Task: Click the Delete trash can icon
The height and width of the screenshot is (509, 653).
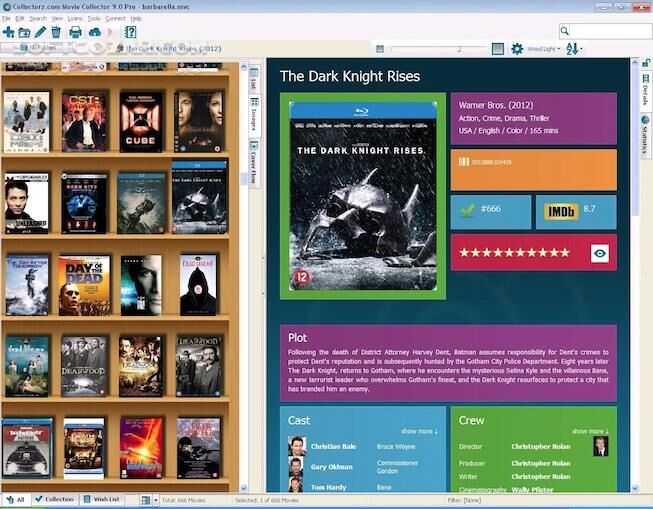Action: pyautogui.click(x=56, y=32)
